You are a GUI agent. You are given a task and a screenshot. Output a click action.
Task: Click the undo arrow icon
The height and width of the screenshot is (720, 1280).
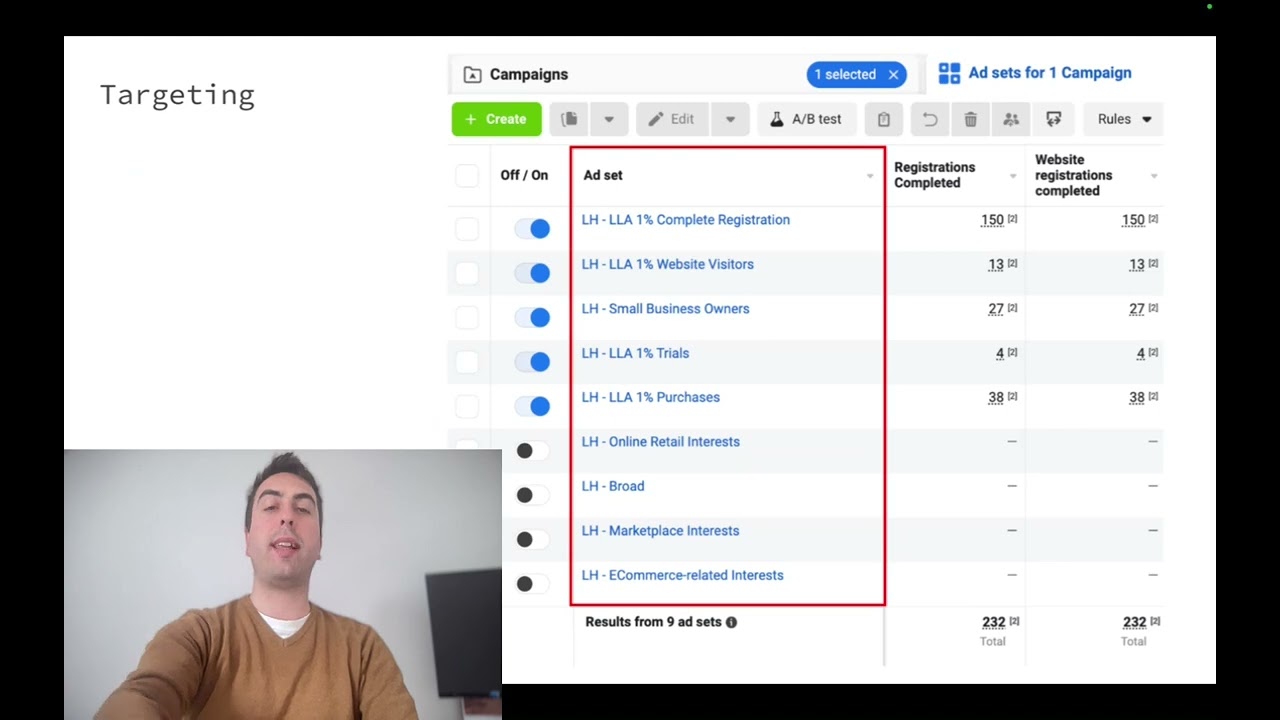point(929,119)
